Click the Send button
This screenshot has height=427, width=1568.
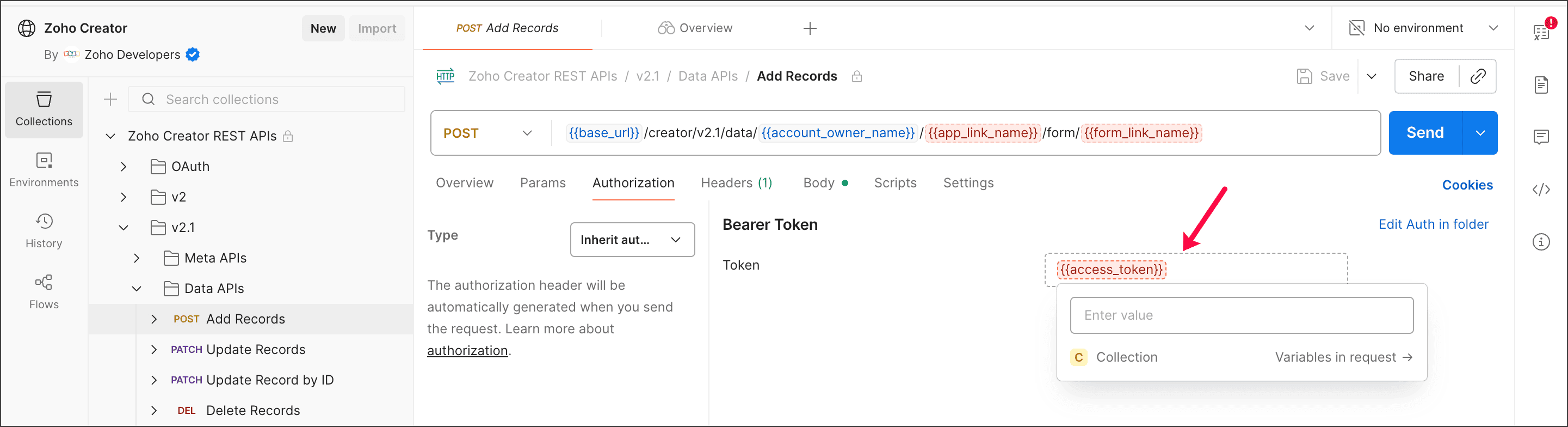[x=1424, y=133]
